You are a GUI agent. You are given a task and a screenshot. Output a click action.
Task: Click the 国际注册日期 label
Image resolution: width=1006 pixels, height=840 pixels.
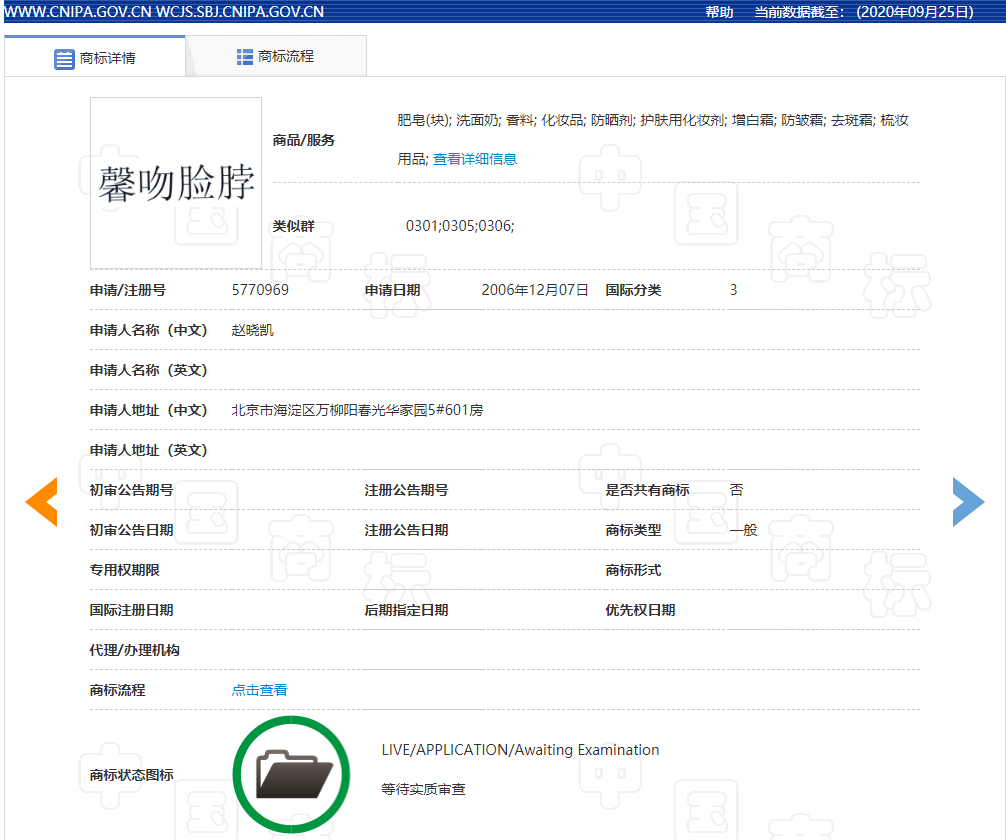(x=132, y=610)
